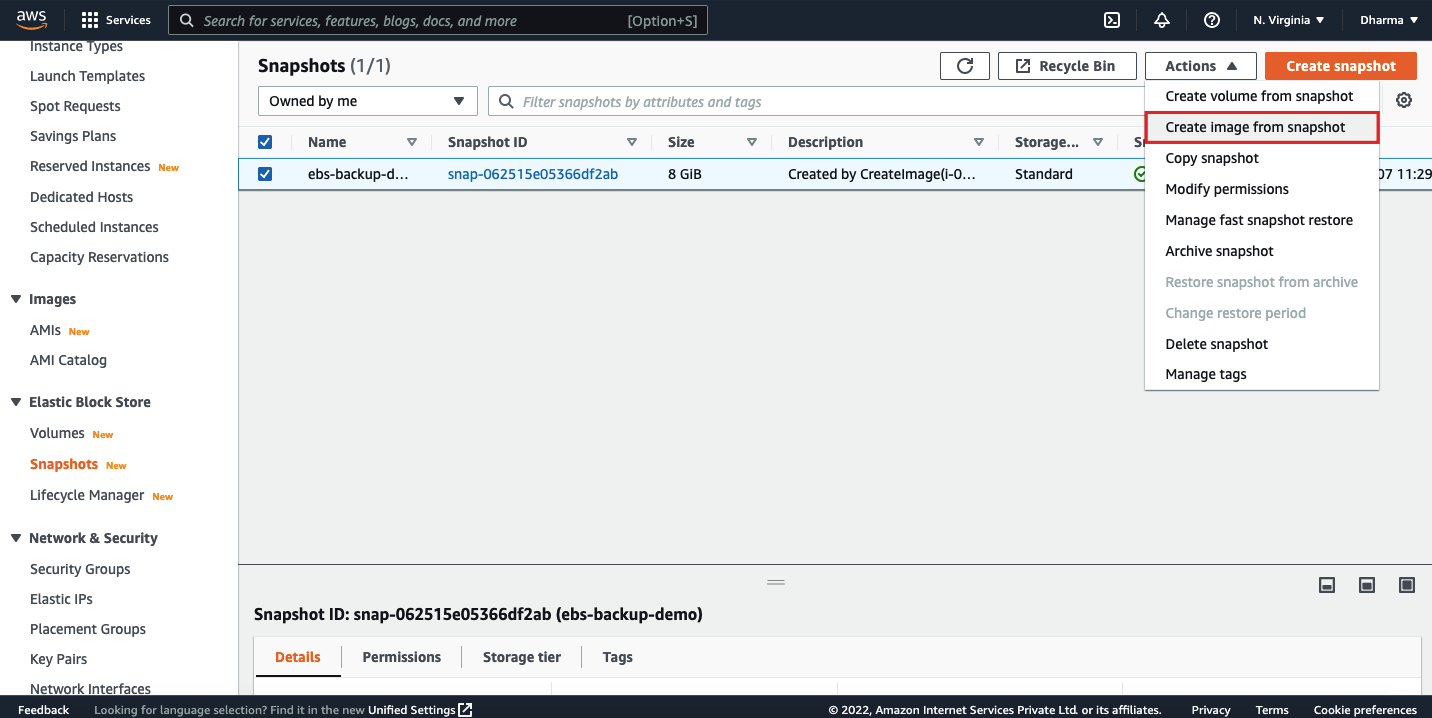
Task: Open the Owned by me dropdown
Action: click(x=367, y=101)
